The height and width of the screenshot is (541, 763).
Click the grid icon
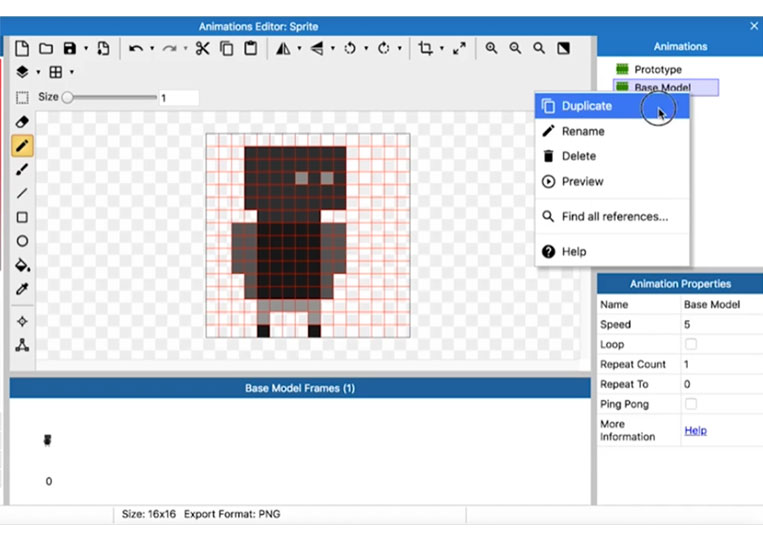[x=56, y=72]
